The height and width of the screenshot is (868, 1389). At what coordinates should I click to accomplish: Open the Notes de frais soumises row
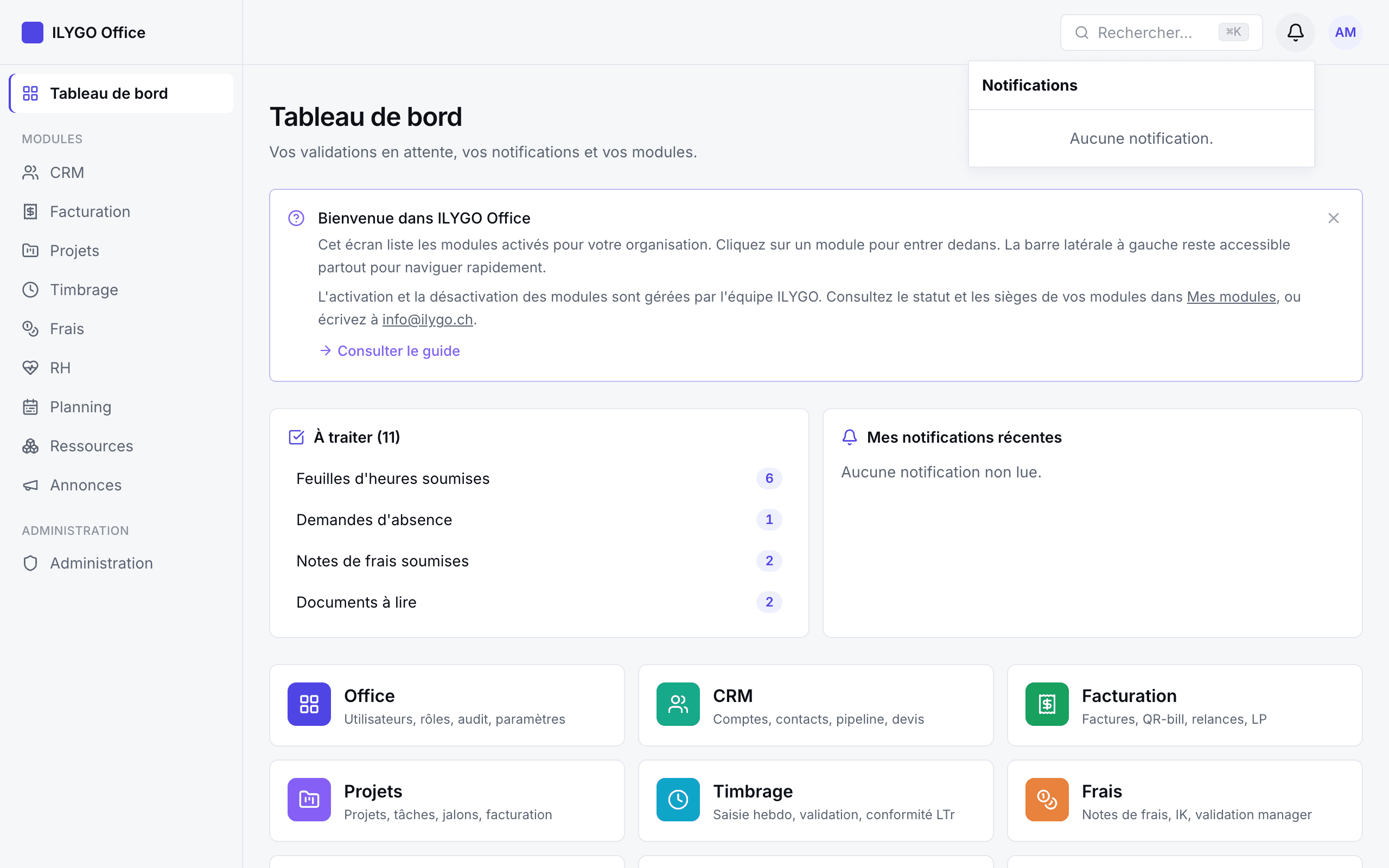point(539,561)
